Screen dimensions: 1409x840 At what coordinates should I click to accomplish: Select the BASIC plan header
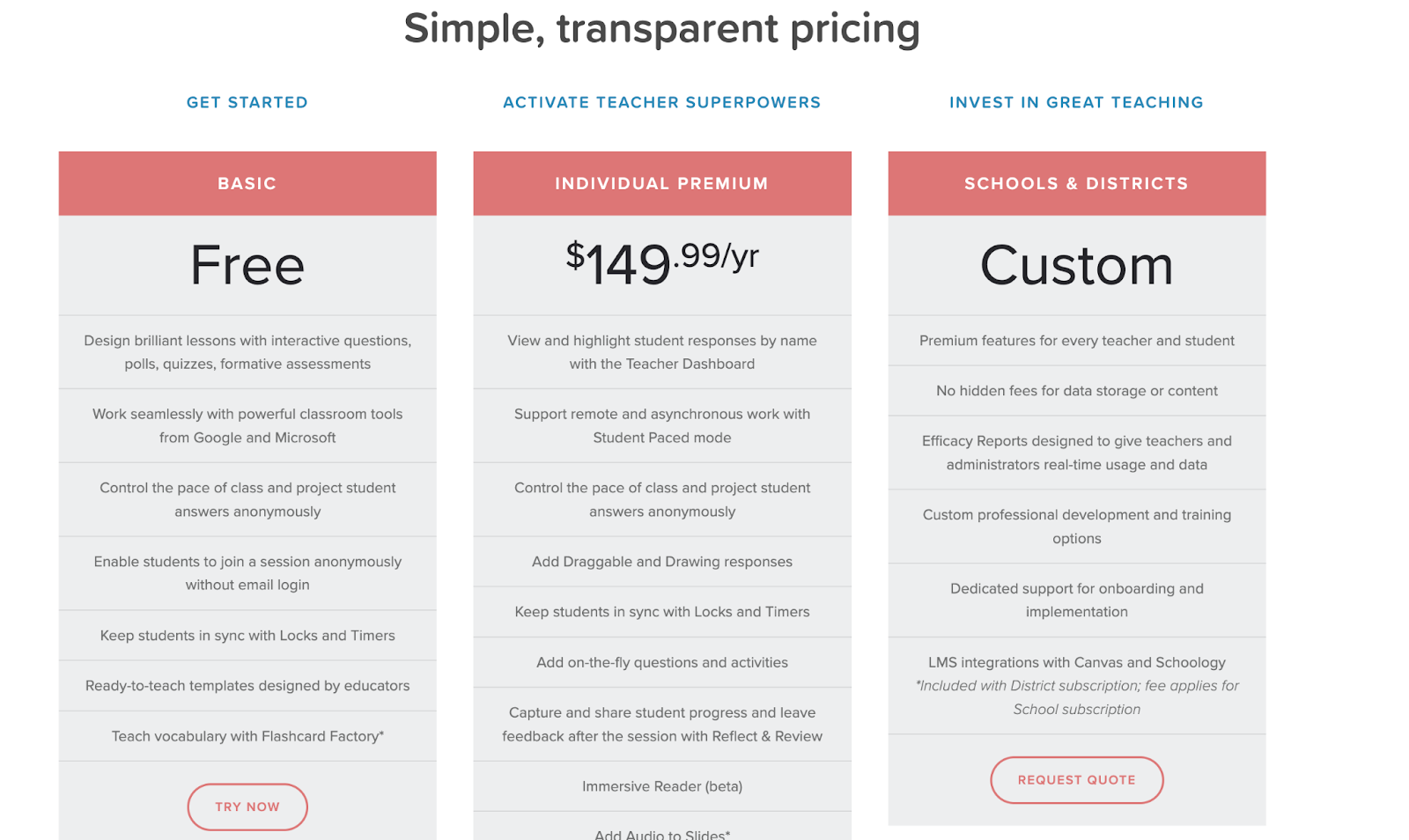[247, 183]
